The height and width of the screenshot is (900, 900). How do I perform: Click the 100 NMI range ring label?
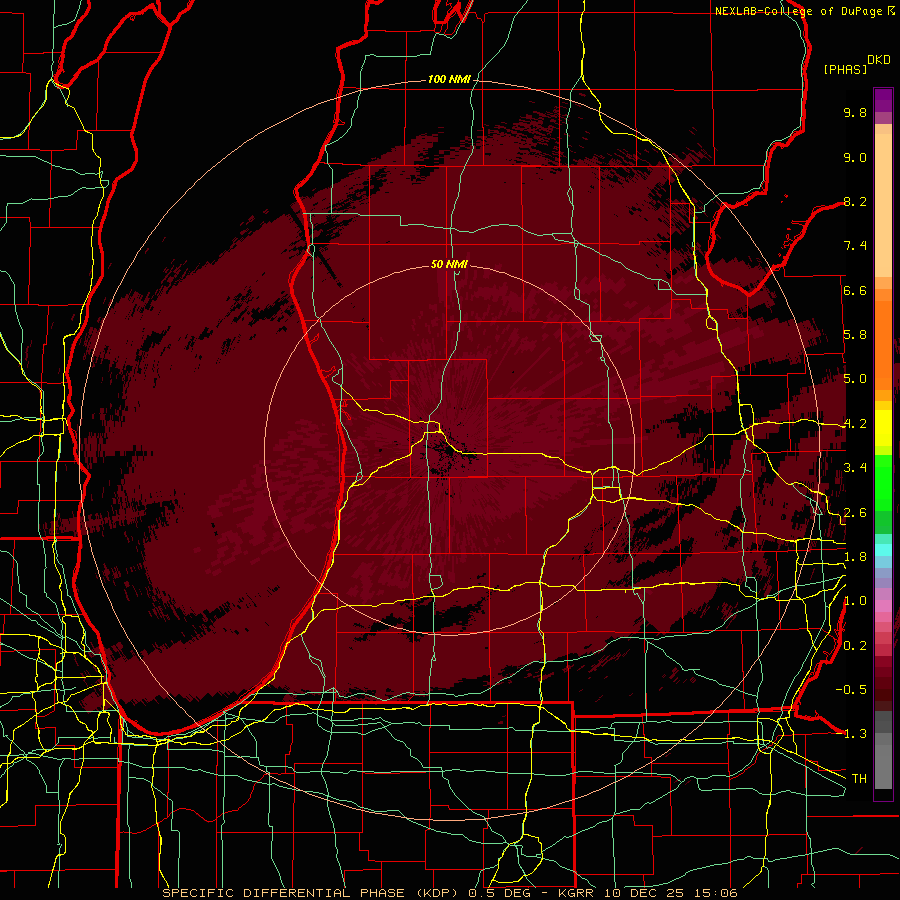[x=448, y=79]
